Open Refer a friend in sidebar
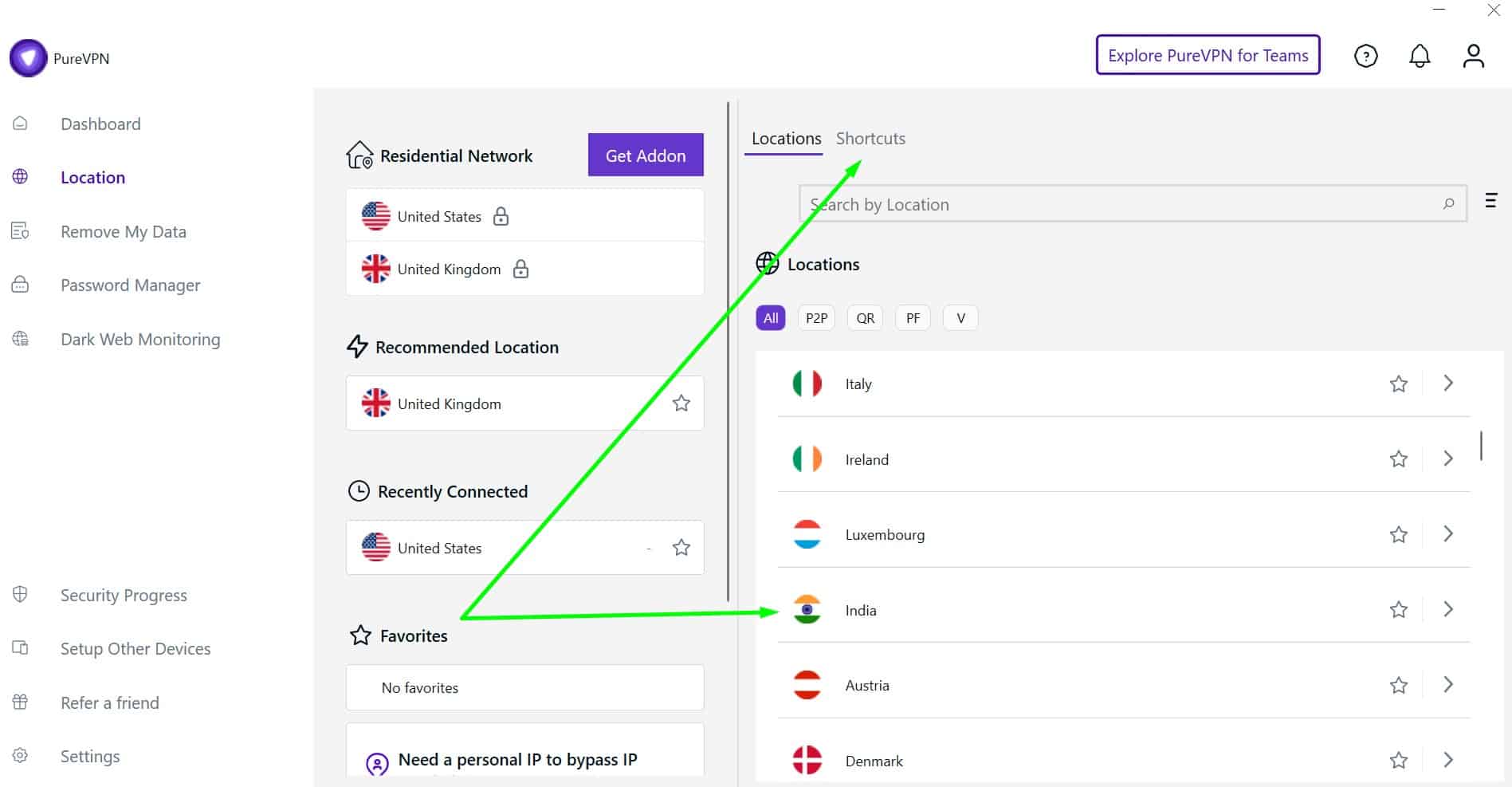1512x787 pixels. [110, 702]
